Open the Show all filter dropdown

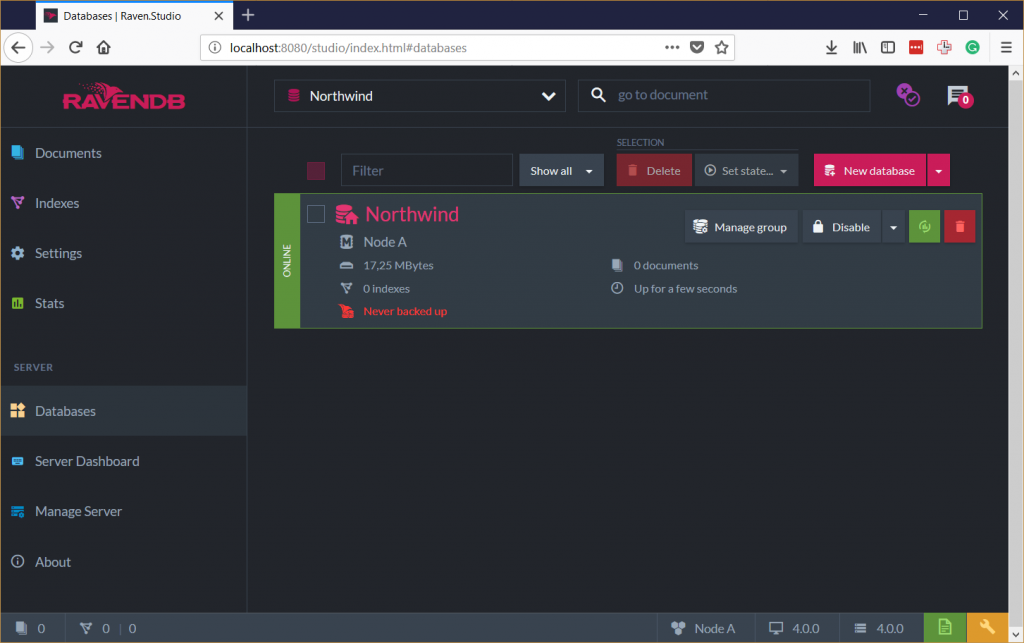[561, 170]
